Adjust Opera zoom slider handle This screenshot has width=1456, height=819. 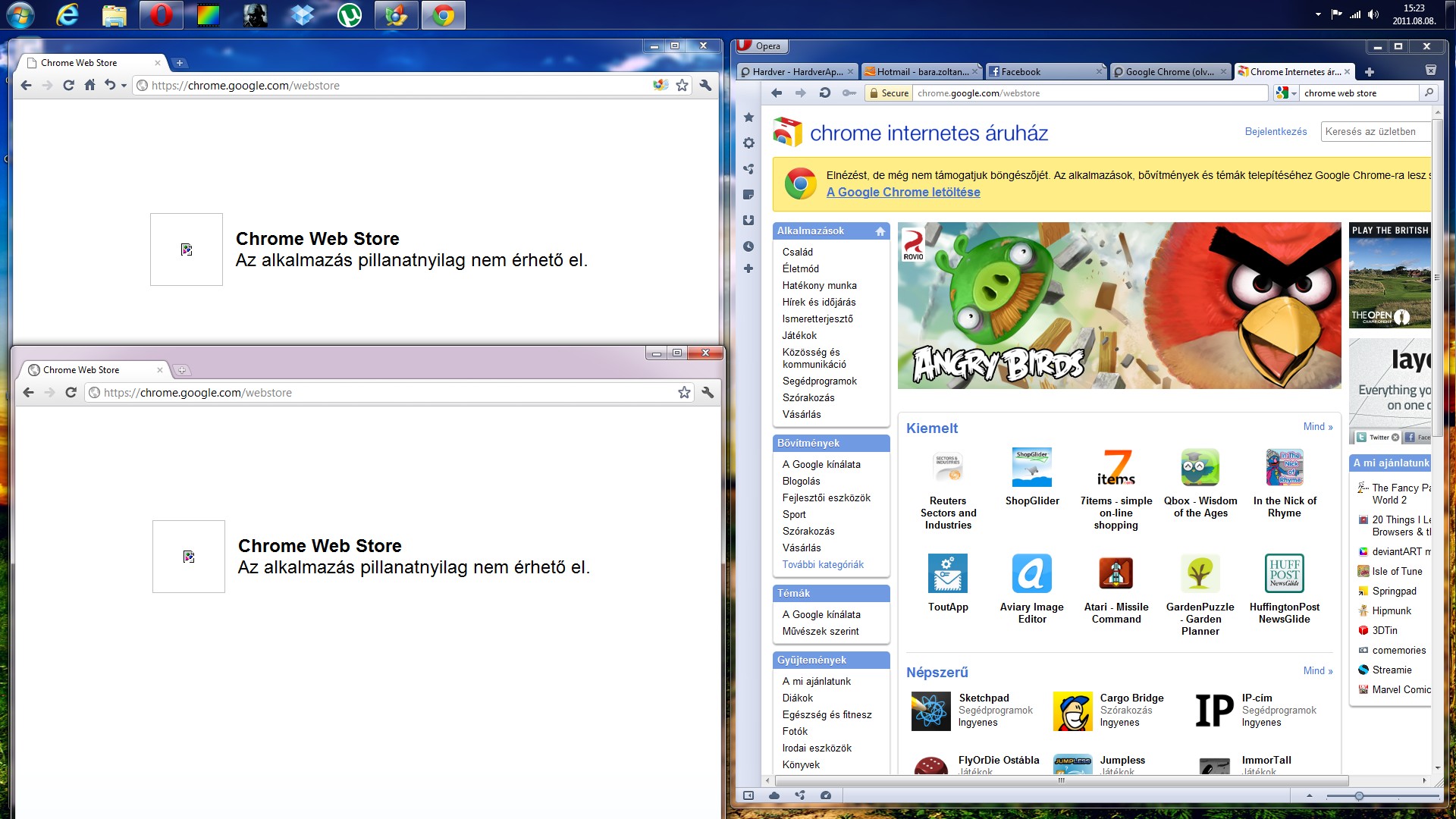pyautogui.click(x=1359, y=795)
